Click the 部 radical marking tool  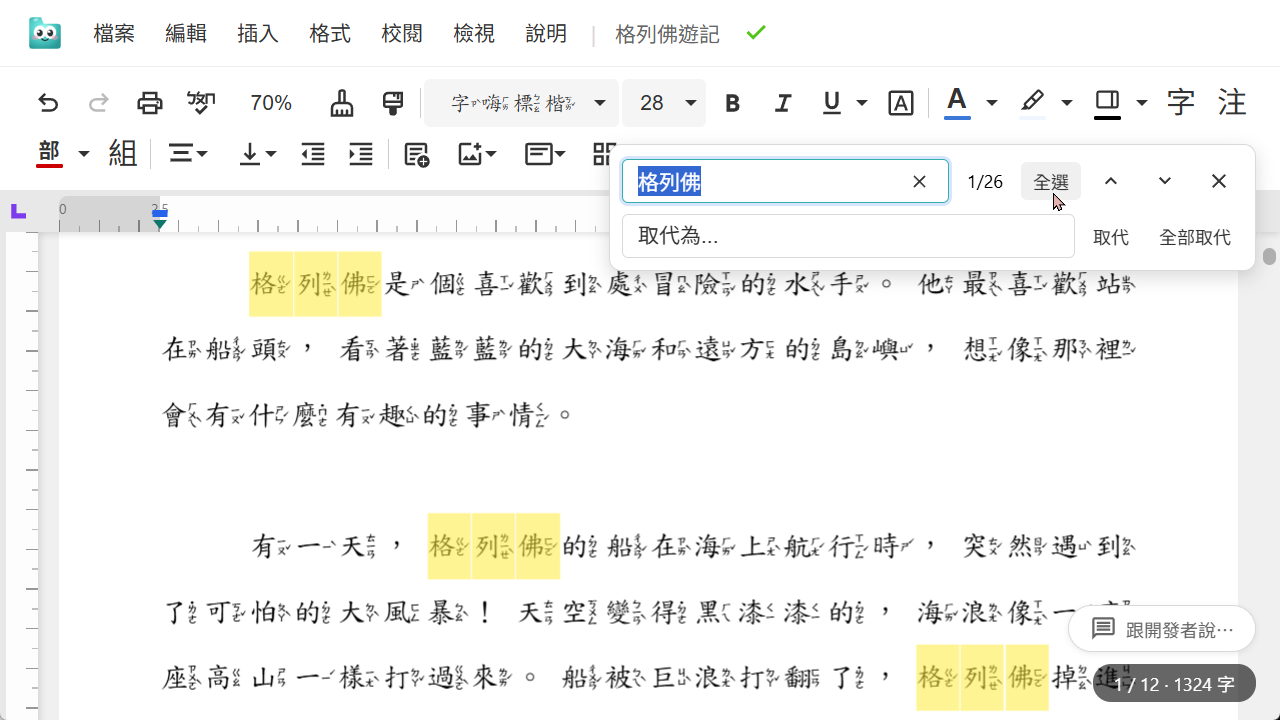[49, 154]
